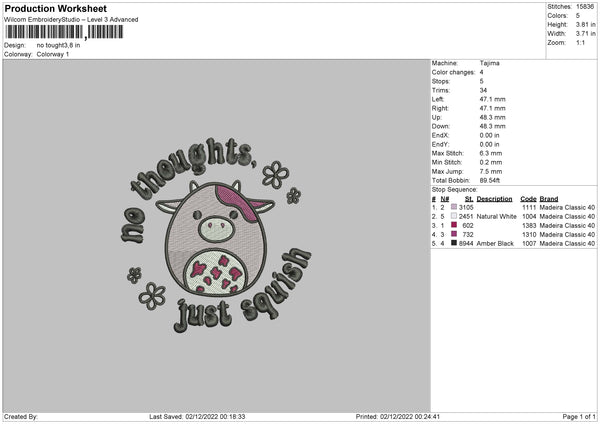Click the Stitches value 15836
This screenshot has height=424, width=600.
click(x=585, y=7)
